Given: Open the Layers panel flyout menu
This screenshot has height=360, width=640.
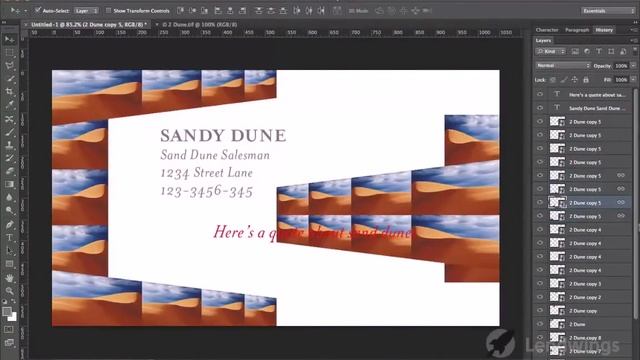Looking at the screenshot, I should 633,40.
